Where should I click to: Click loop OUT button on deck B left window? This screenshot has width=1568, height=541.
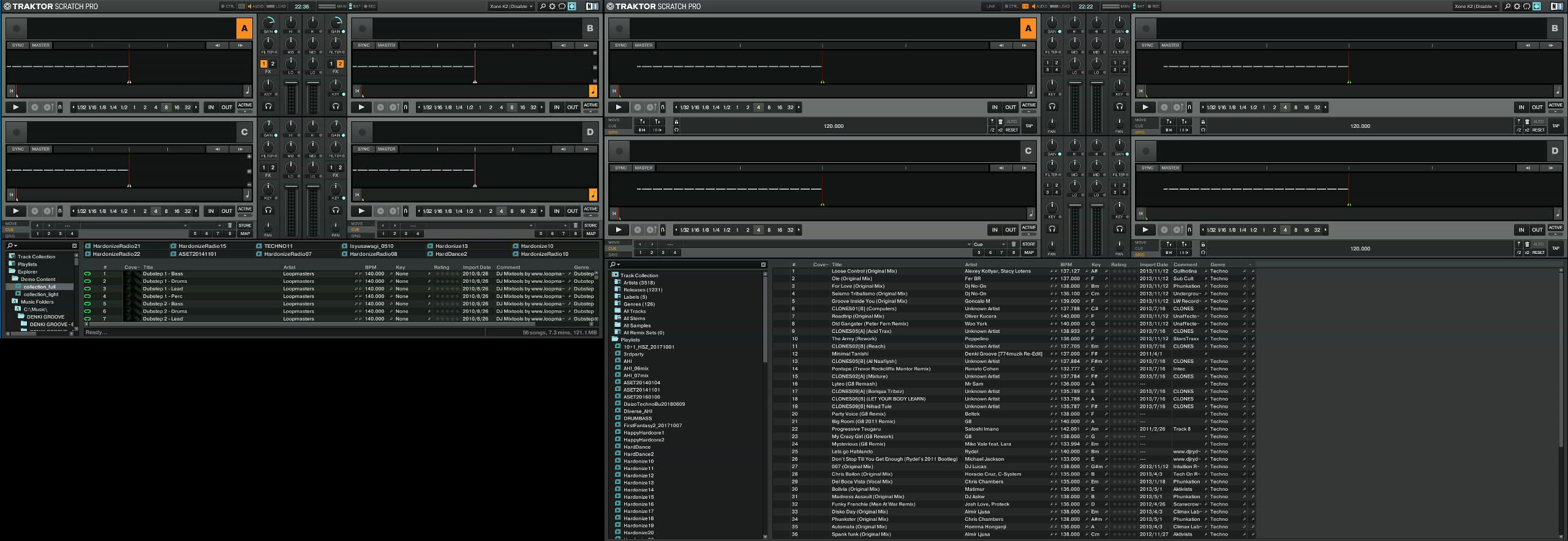573,107
